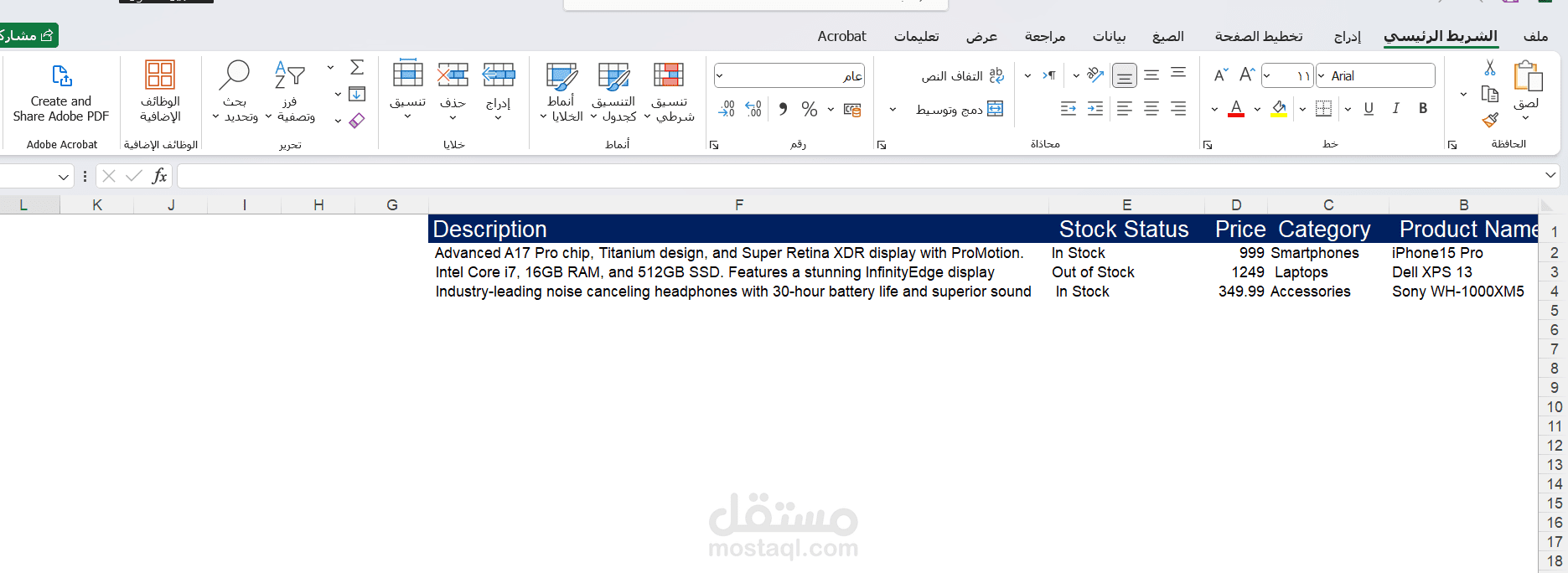Click into the formula bar input

point(861,176)
